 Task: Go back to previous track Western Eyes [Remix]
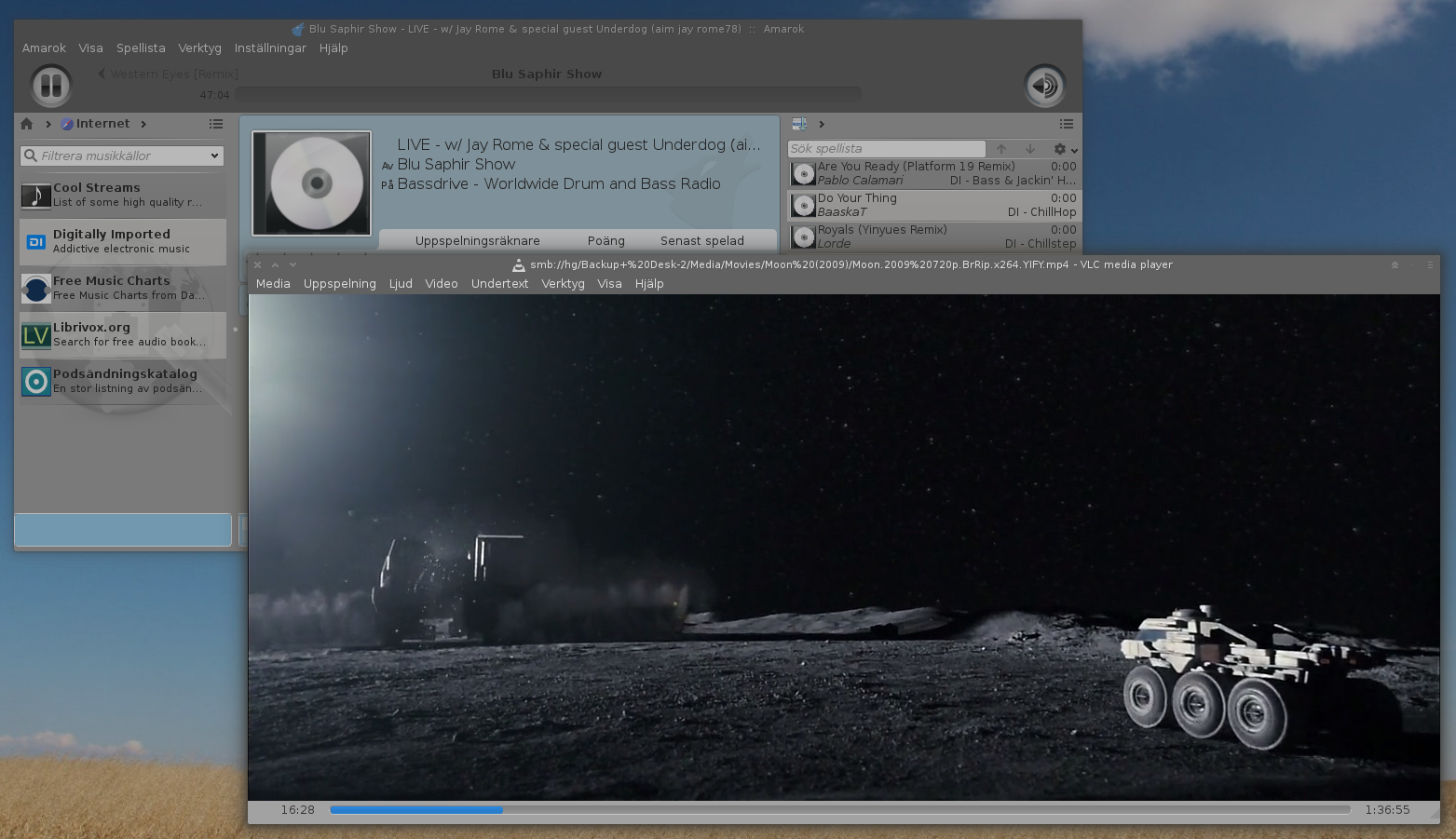pos(169,74)
